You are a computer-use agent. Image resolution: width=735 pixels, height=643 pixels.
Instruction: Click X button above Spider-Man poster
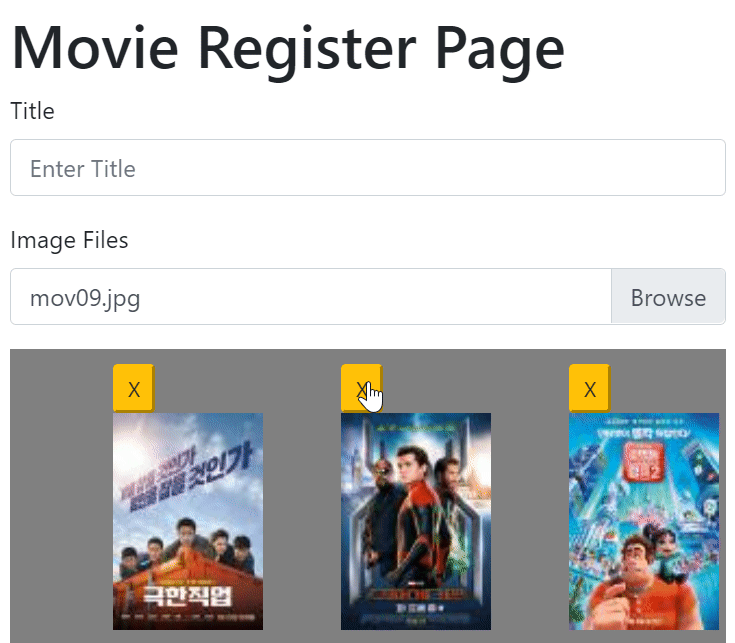tap(361, 389)
